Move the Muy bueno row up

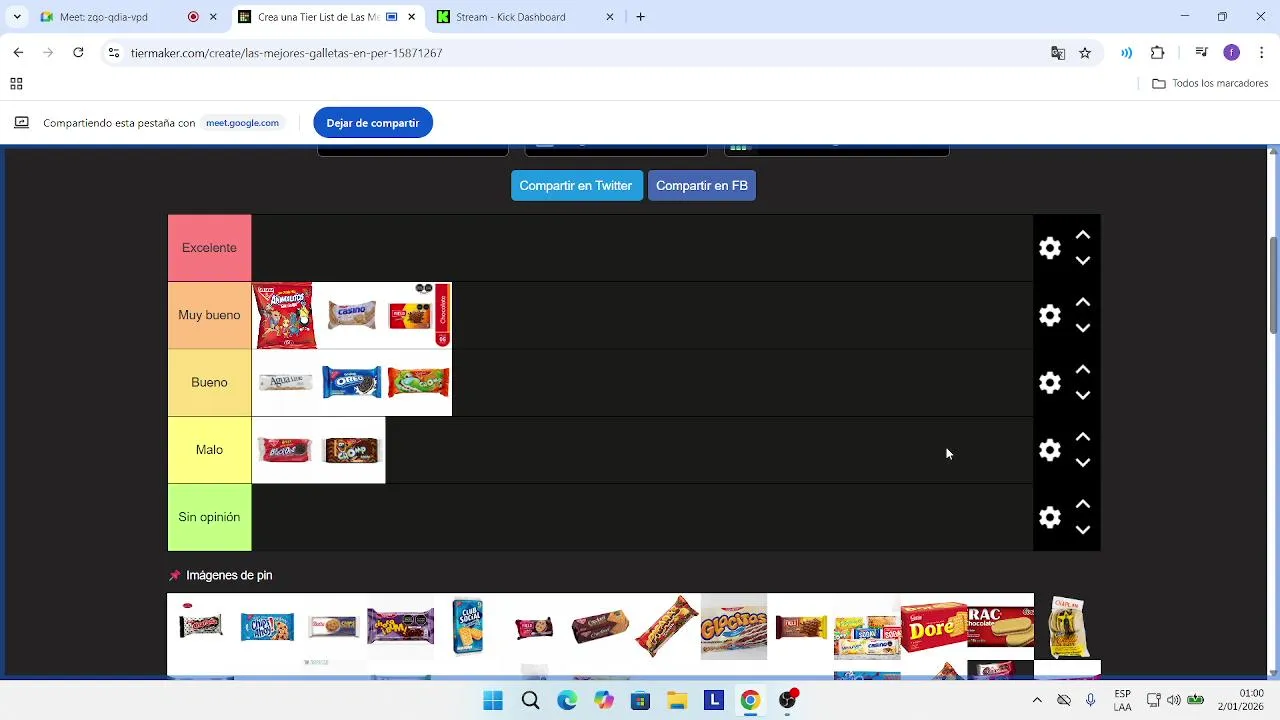point(1082,302)
